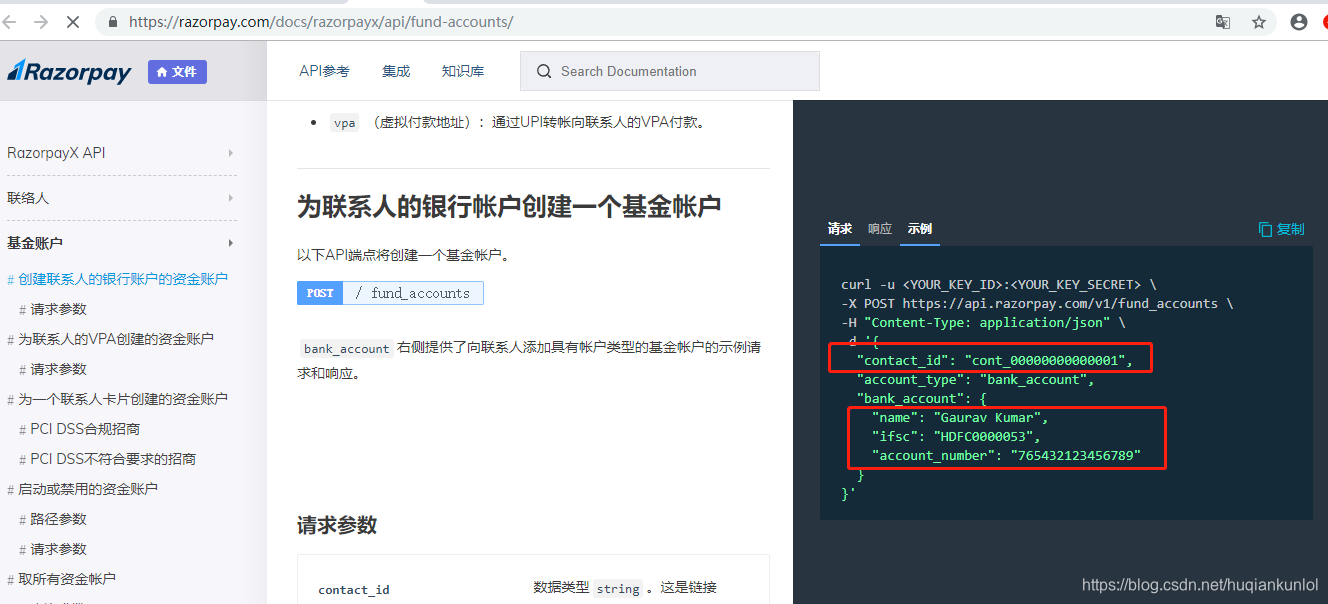Click the copy 复制 code button

pyautogui.click(x=1281, y=229)
